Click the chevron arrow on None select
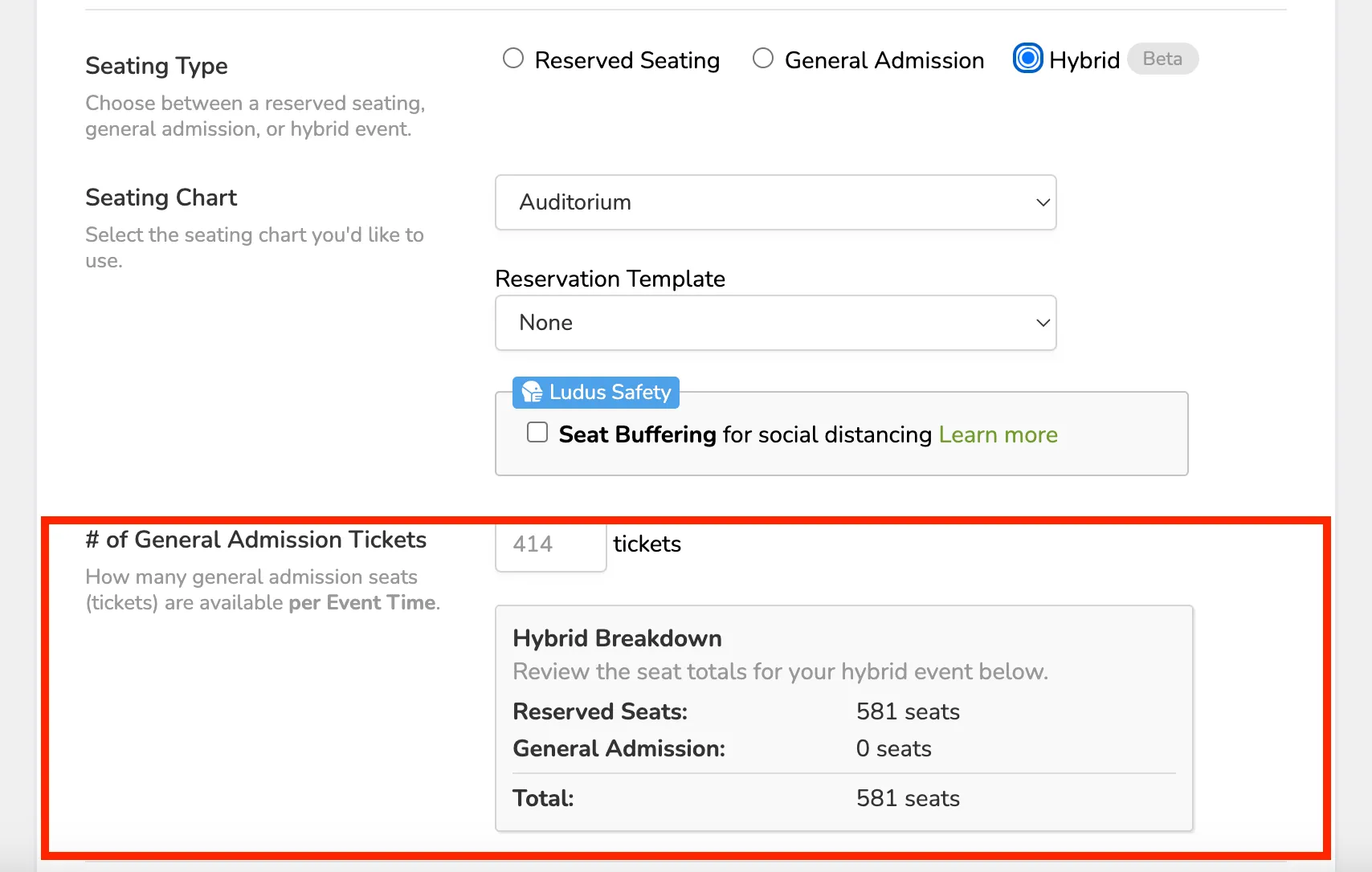Viewport: 1372px width, 872px height. pos(1043,323)
